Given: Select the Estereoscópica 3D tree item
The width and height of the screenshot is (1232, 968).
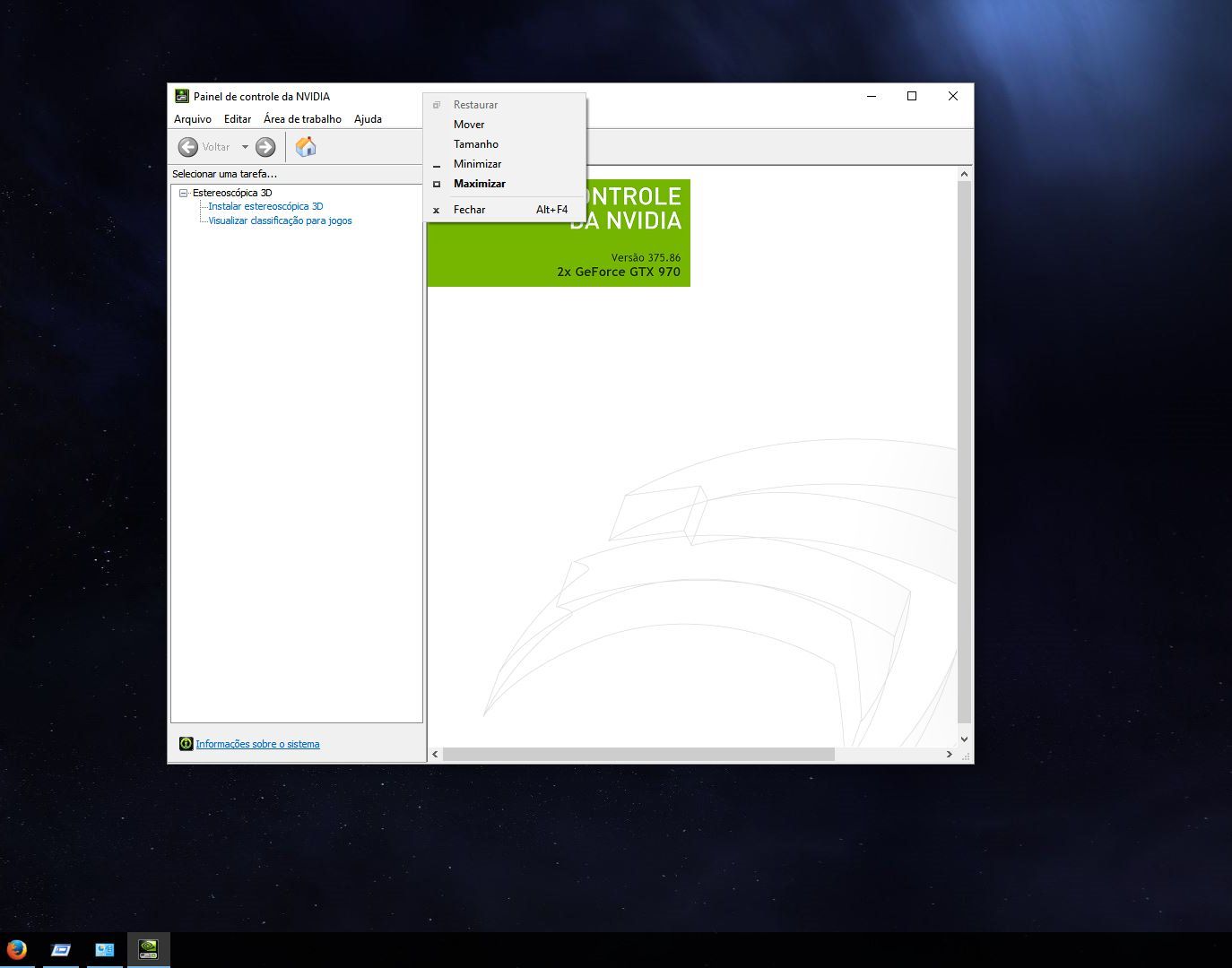Looking at the screenshot, I should pos(232,193).
